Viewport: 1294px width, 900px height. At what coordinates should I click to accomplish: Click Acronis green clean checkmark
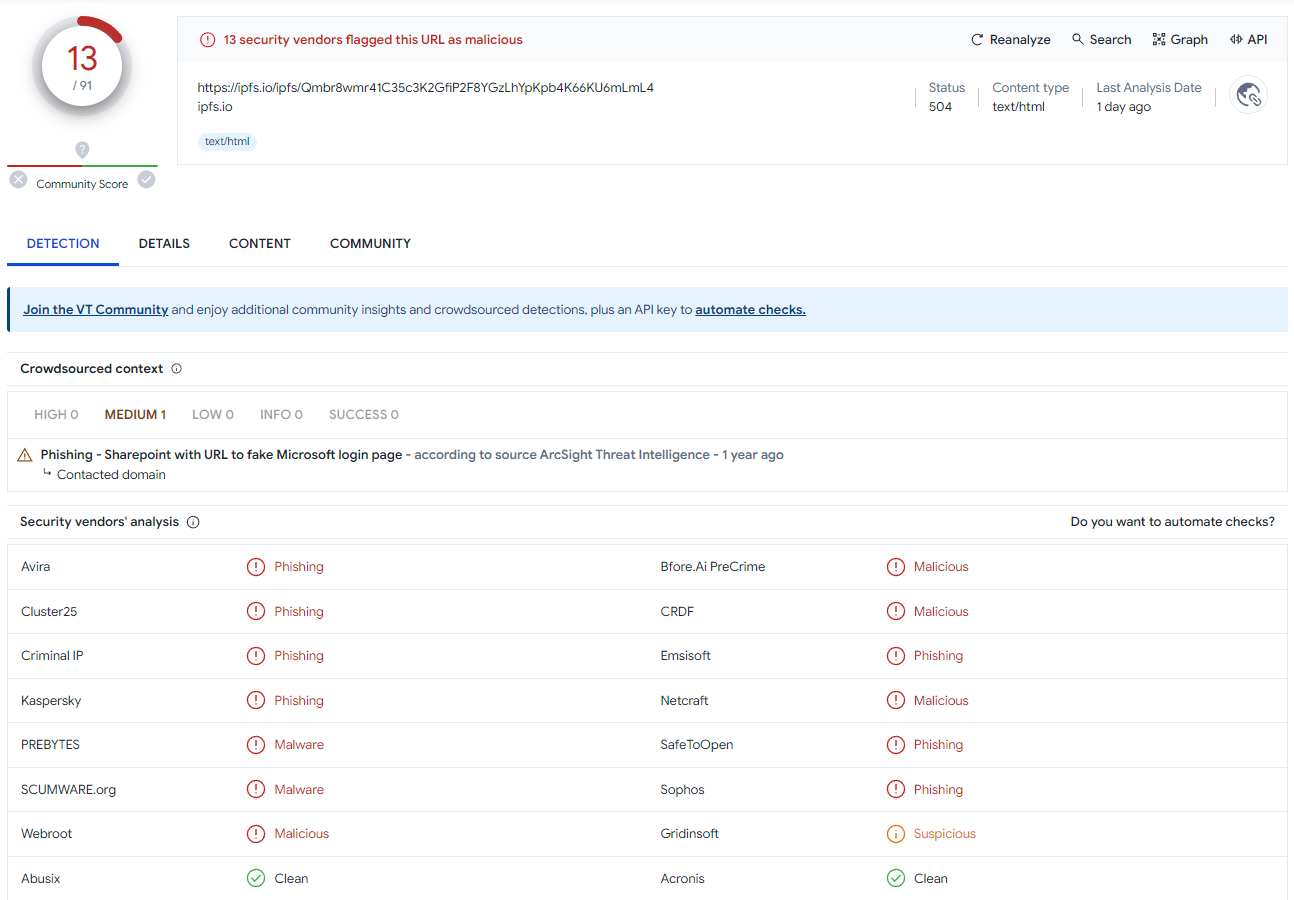coord(895,878)
